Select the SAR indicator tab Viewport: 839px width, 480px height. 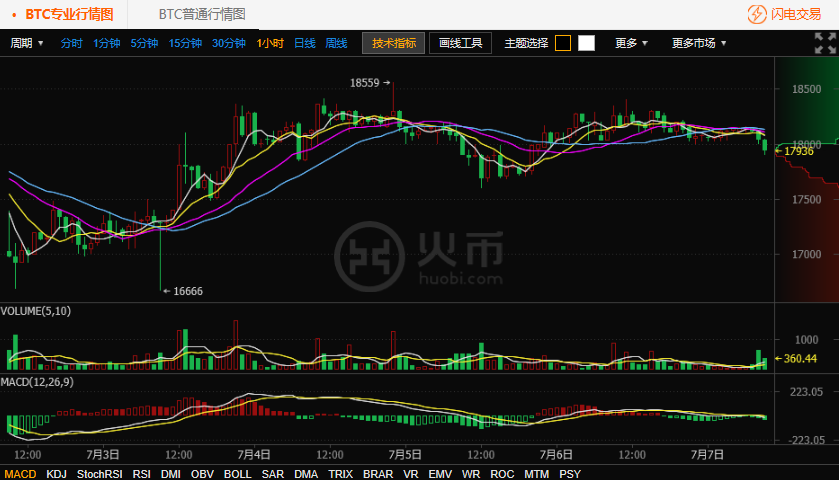[x=273, y=474]
